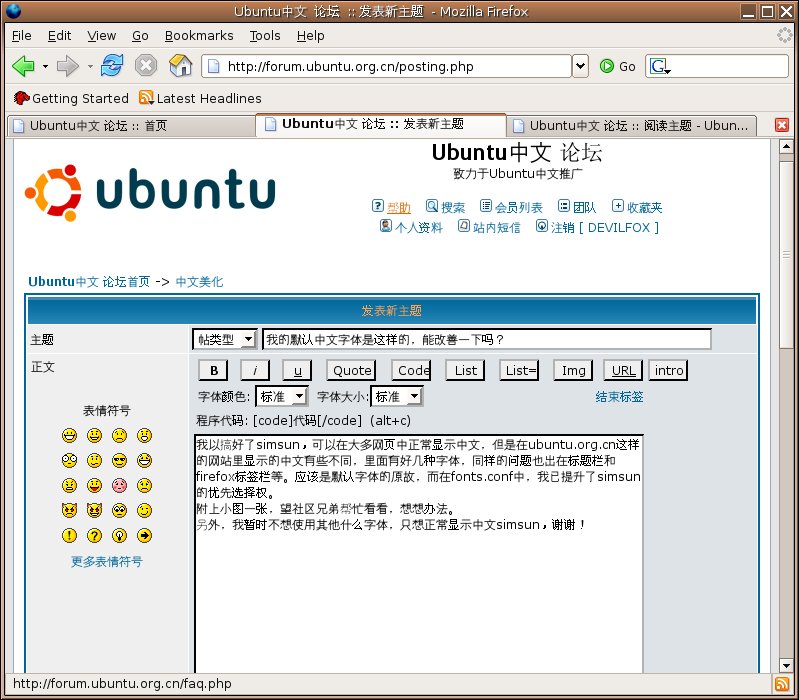Open the 字体大小 font size dropdown
This screenshot has height=700, width=799.
pos(397,396)
